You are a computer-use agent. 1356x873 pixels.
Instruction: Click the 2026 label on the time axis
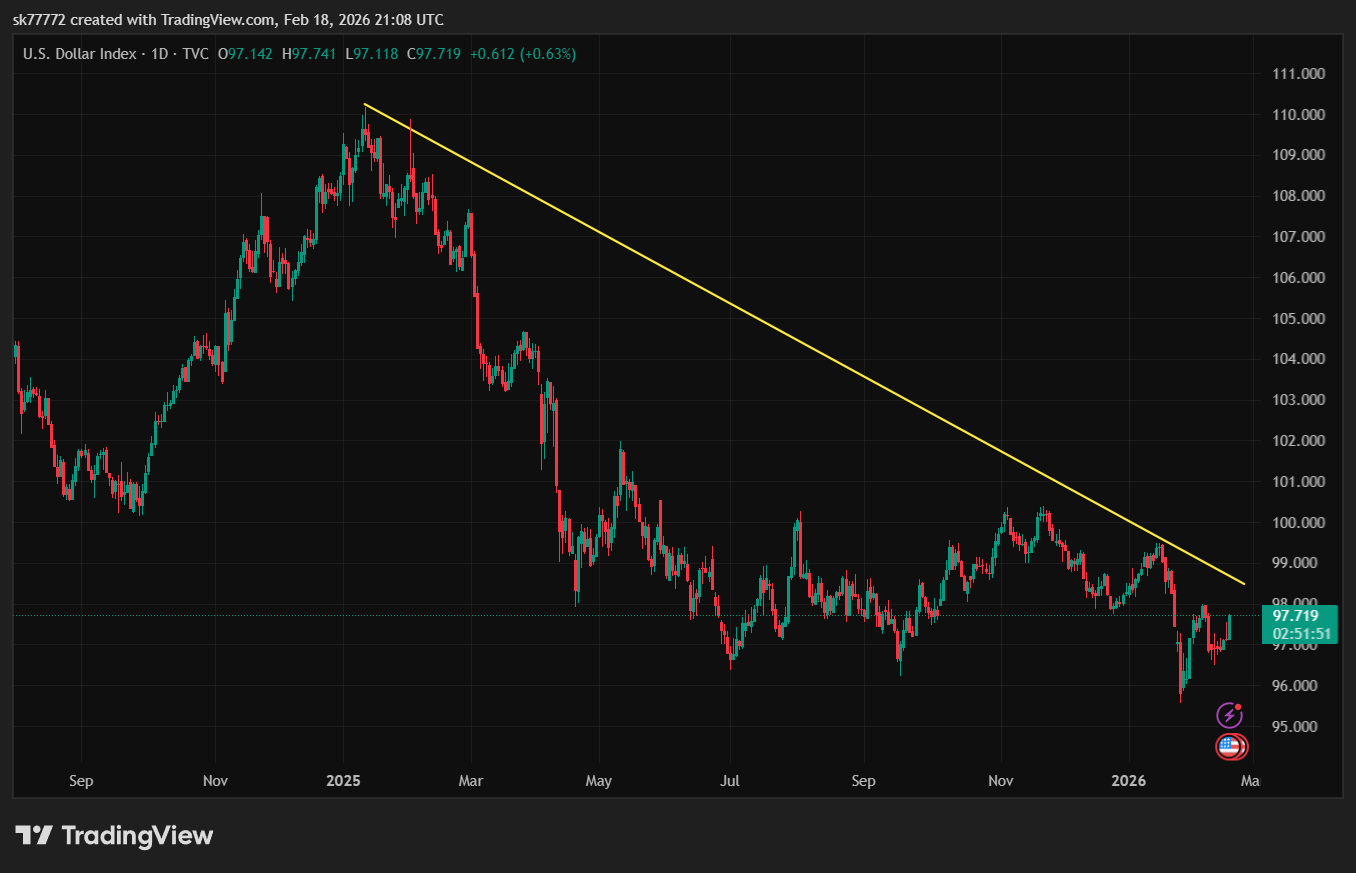[x=1128, y=780]
